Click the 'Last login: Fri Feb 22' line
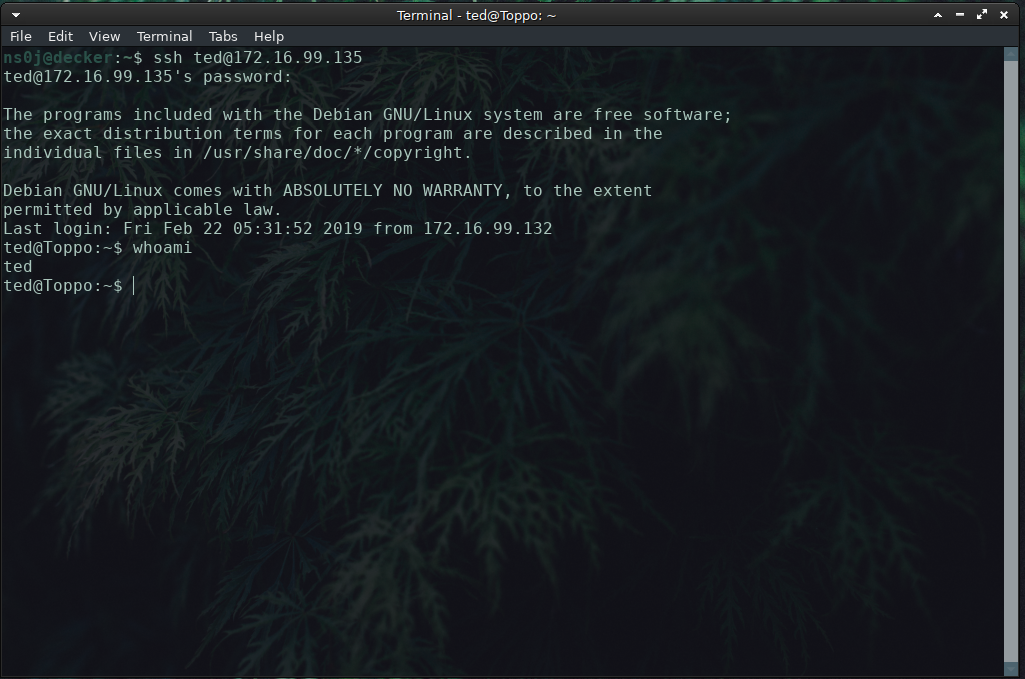This screenshot has width=1025, height=679. tap(278, 229)
